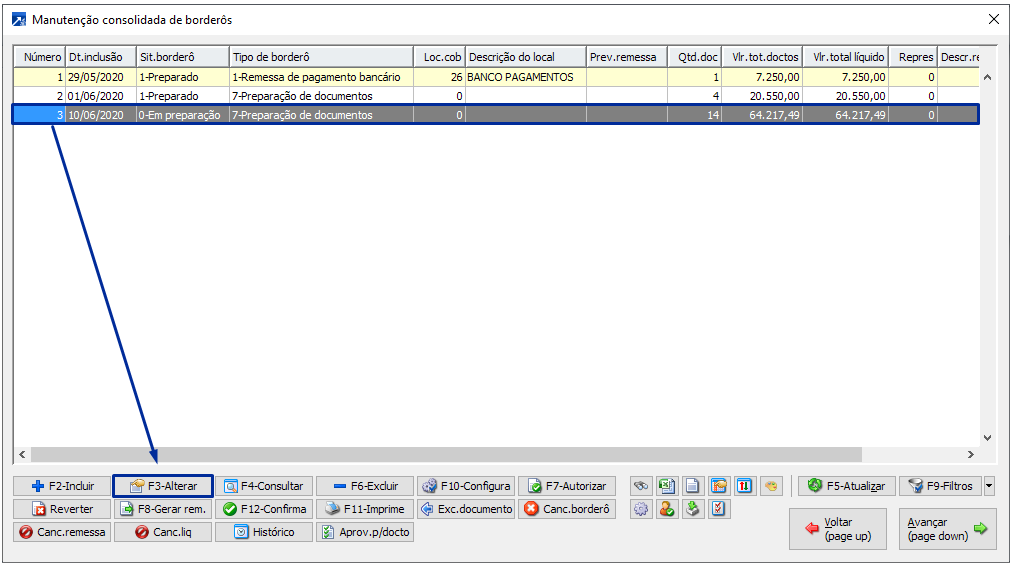
Task: Click F8-Gerar rem. button
Action: coord(163,509)
